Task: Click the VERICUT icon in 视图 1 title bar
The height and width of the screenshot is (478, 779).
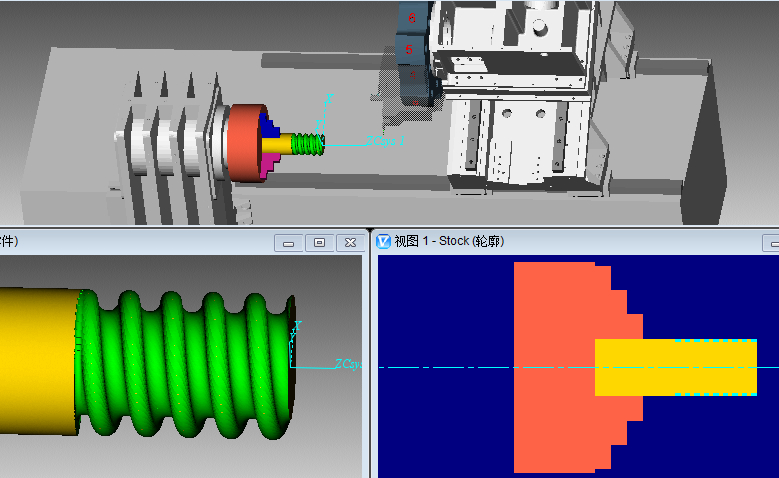Action: (382, 241)
